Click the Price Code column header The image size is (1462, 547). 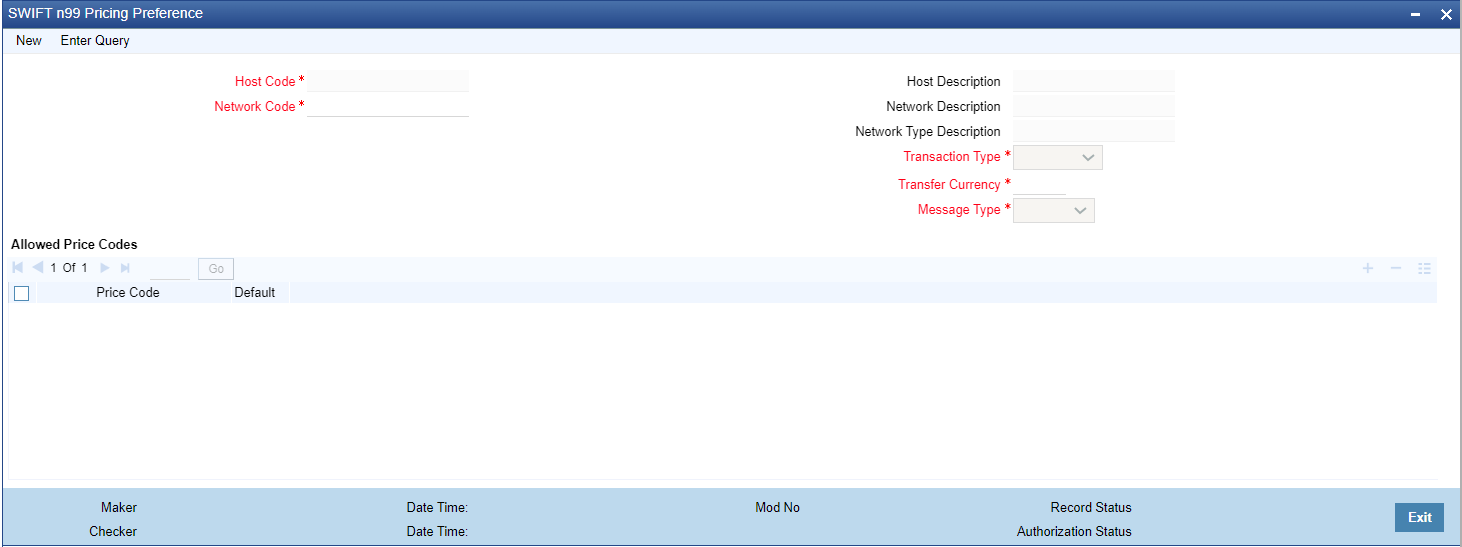click(x=128, y=293)
